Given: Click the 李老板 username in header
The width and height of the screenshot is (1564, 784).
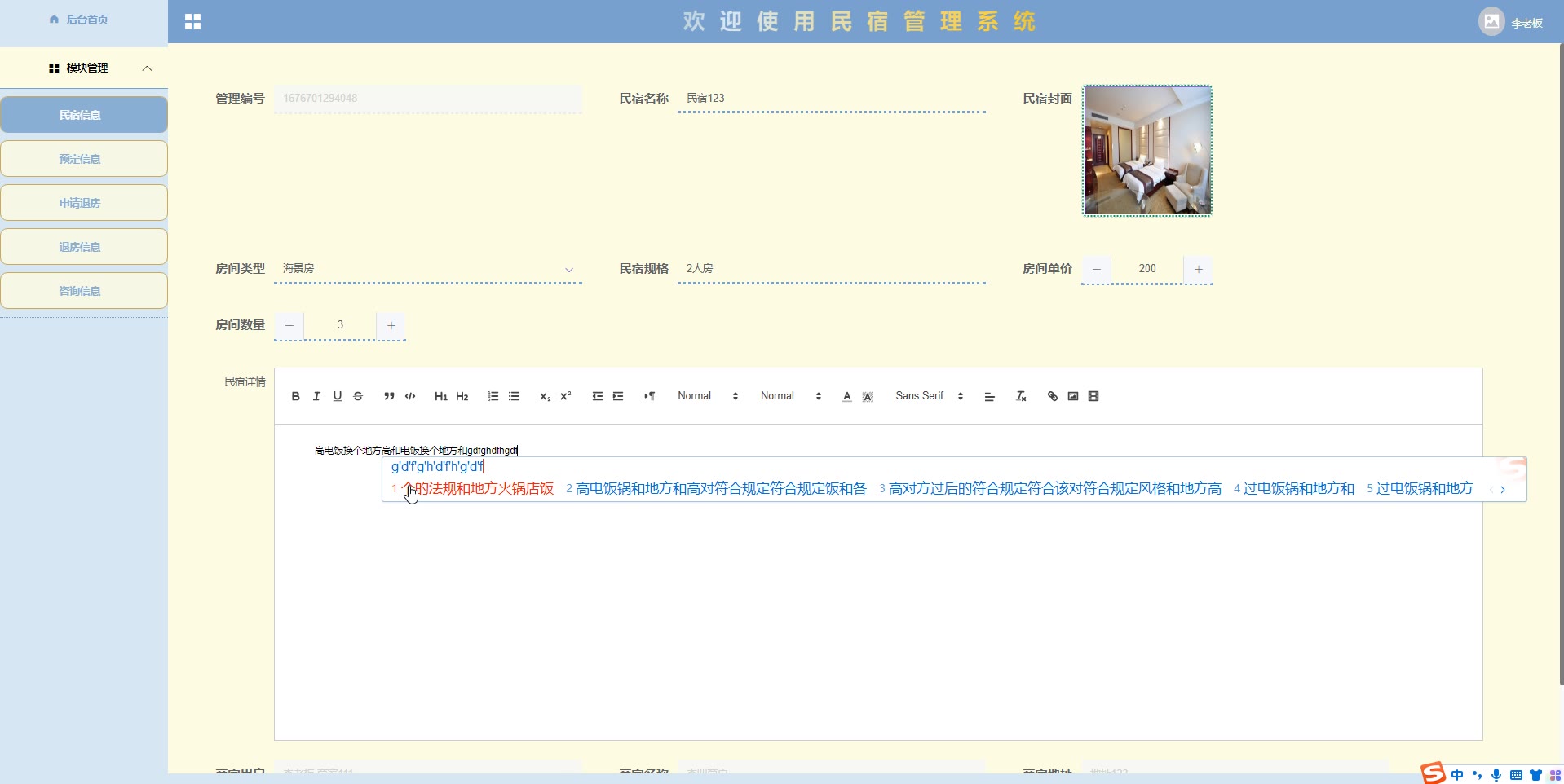Looking at the screenshot, I should point(1526,23).
